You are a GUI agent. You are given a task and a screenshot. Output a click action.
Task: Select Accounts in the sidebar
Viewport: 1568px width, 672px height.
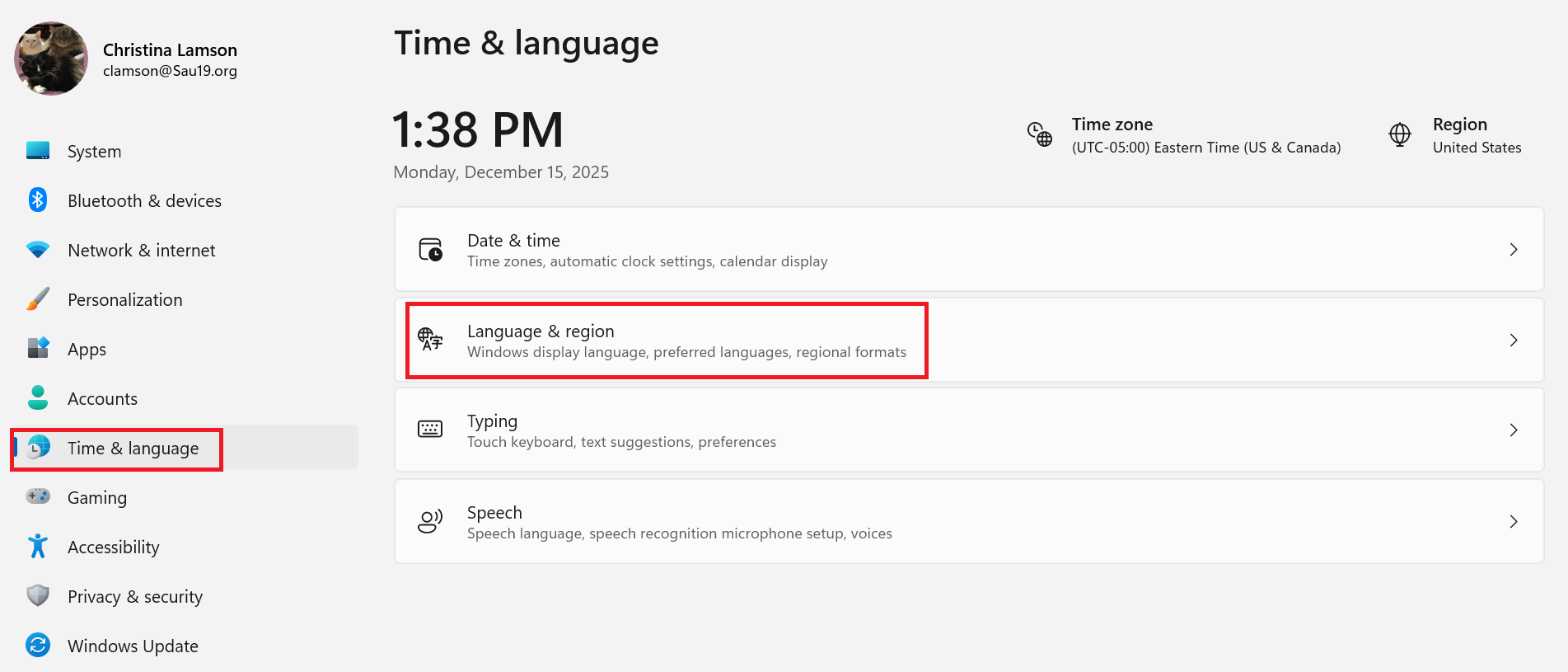[102, 399]
